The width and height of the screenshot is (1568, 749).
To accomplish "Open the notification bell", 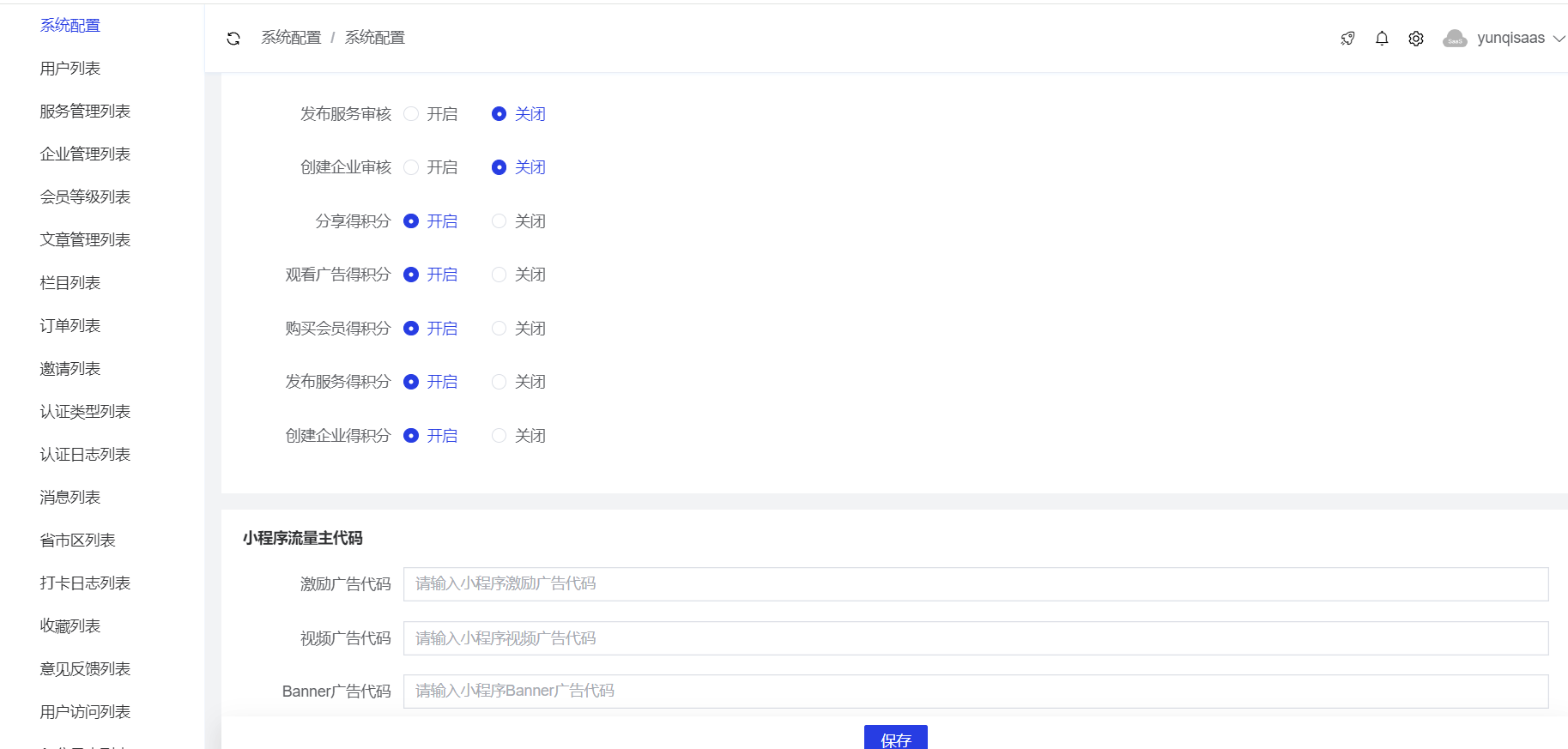I will pyautogui.click(x=1382, y=39).
